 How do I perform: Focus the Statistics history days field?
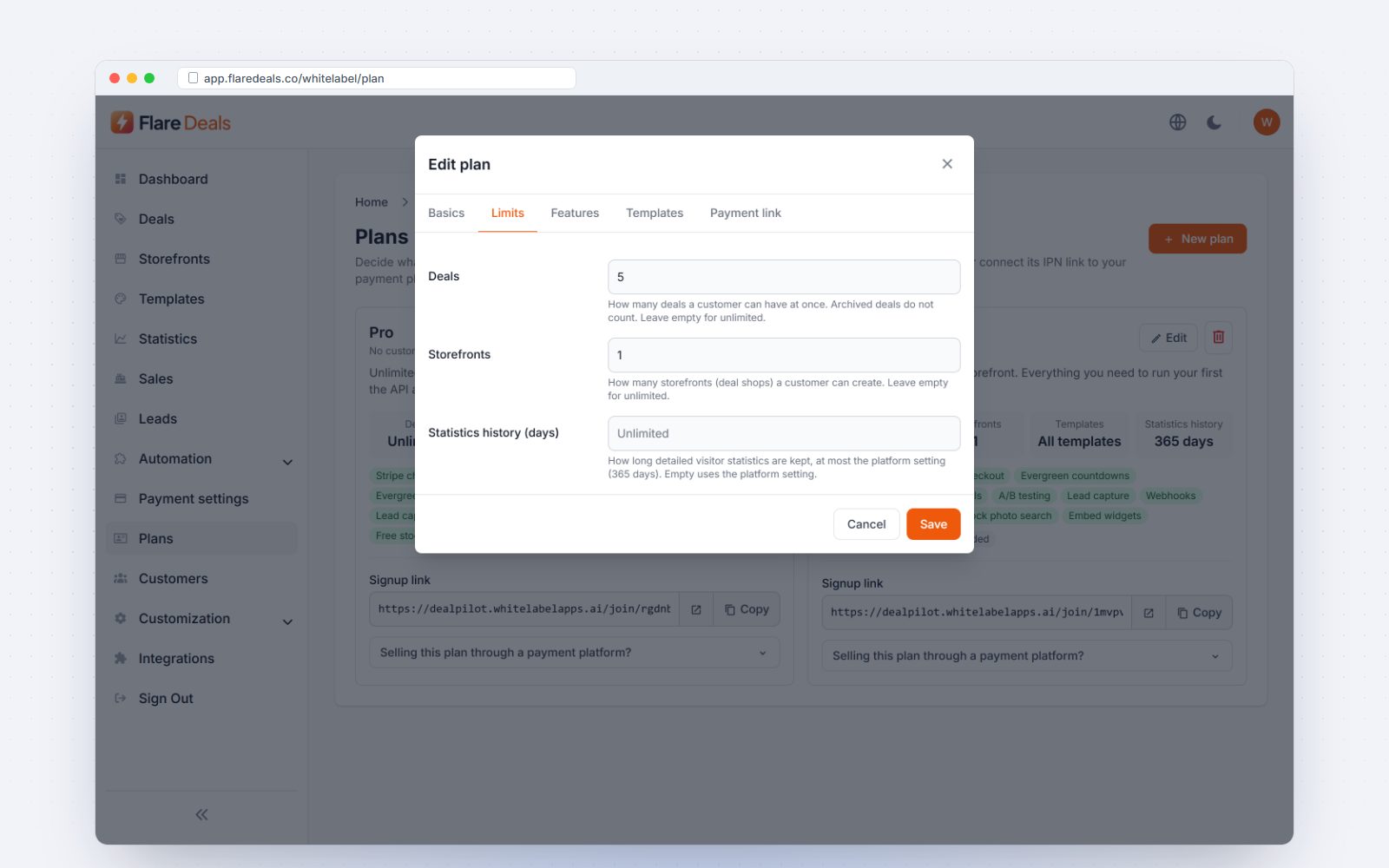point(784,433)
